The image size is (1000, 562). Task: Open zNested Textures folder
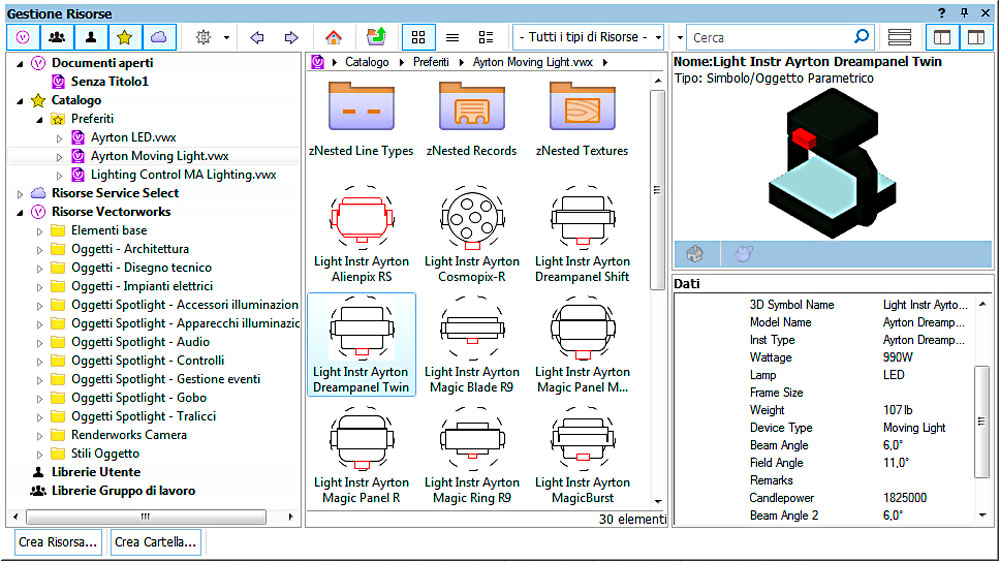pos(582,119)
